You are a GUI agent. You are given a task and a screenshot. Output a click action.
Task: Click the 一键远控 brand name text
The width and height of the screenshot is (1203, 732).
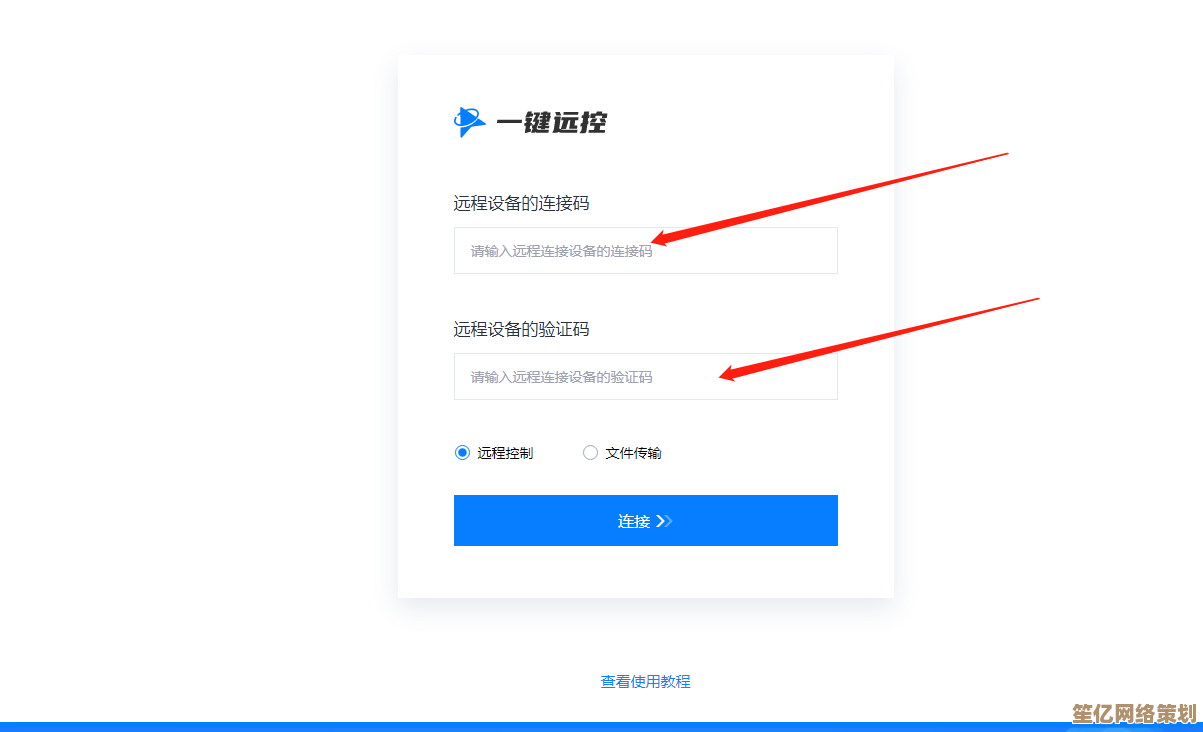pos(552,123)
